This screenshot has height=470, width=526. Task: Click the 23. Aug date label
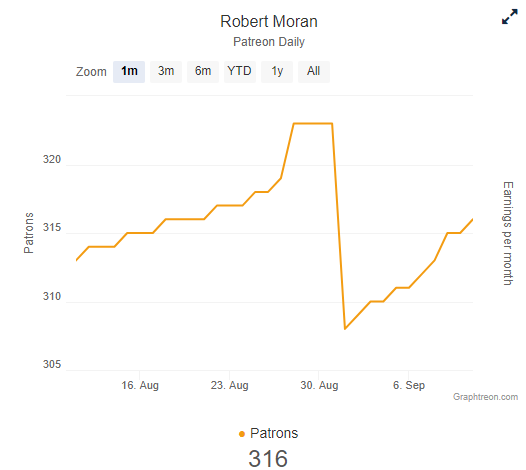pyautogui.click(x=229, y=385)
